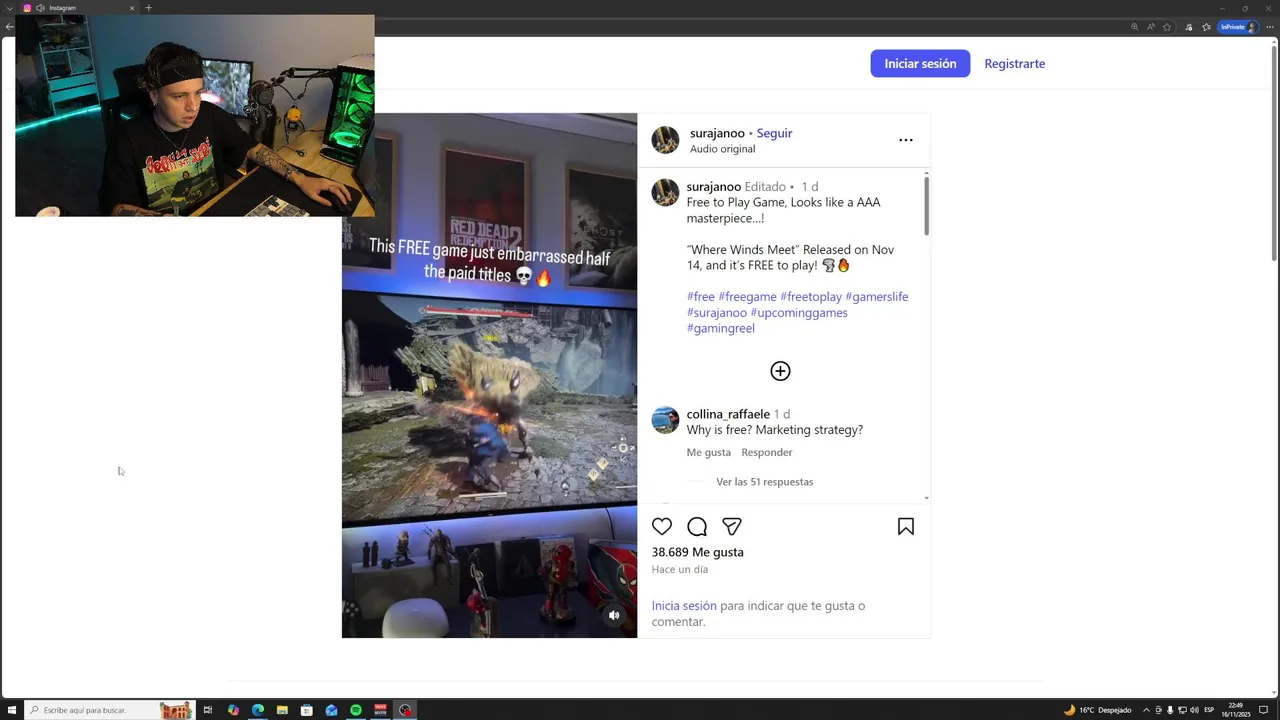Select the Instagram browser tab
The height and width of the screenshot is (720, 1280).
(x=78, y=8)
